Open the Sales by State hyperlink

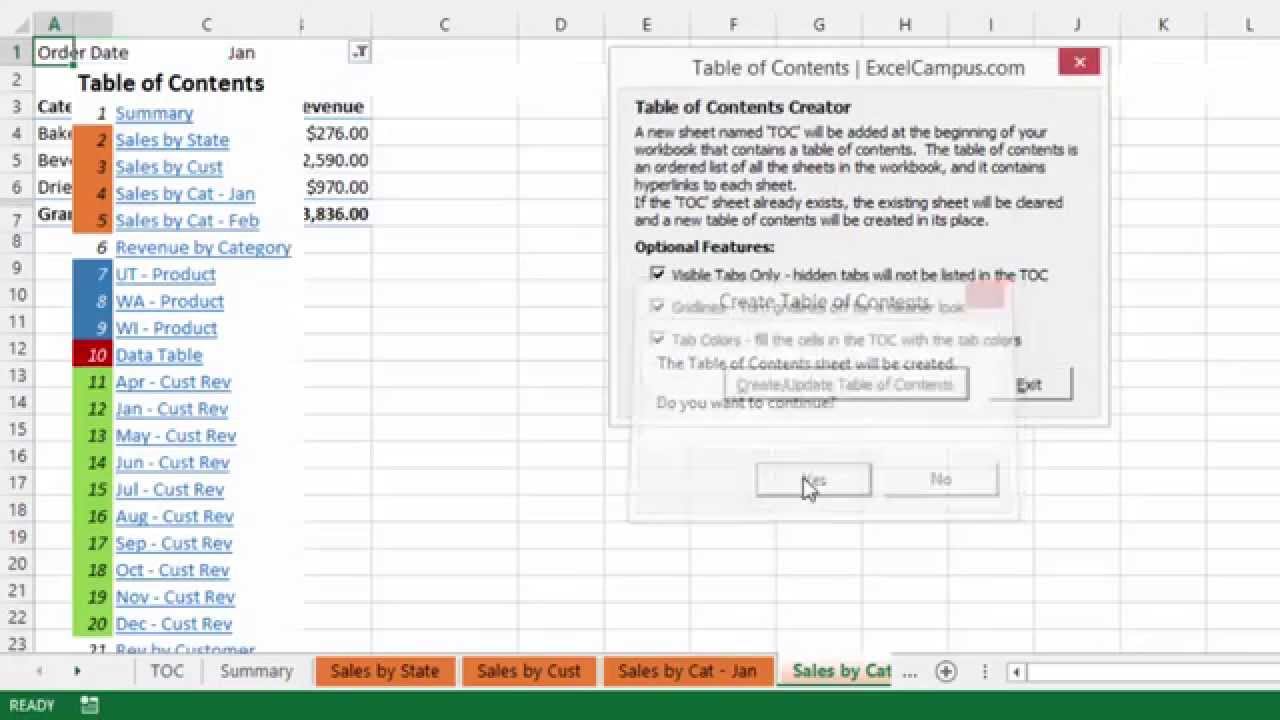click(172, 140)
